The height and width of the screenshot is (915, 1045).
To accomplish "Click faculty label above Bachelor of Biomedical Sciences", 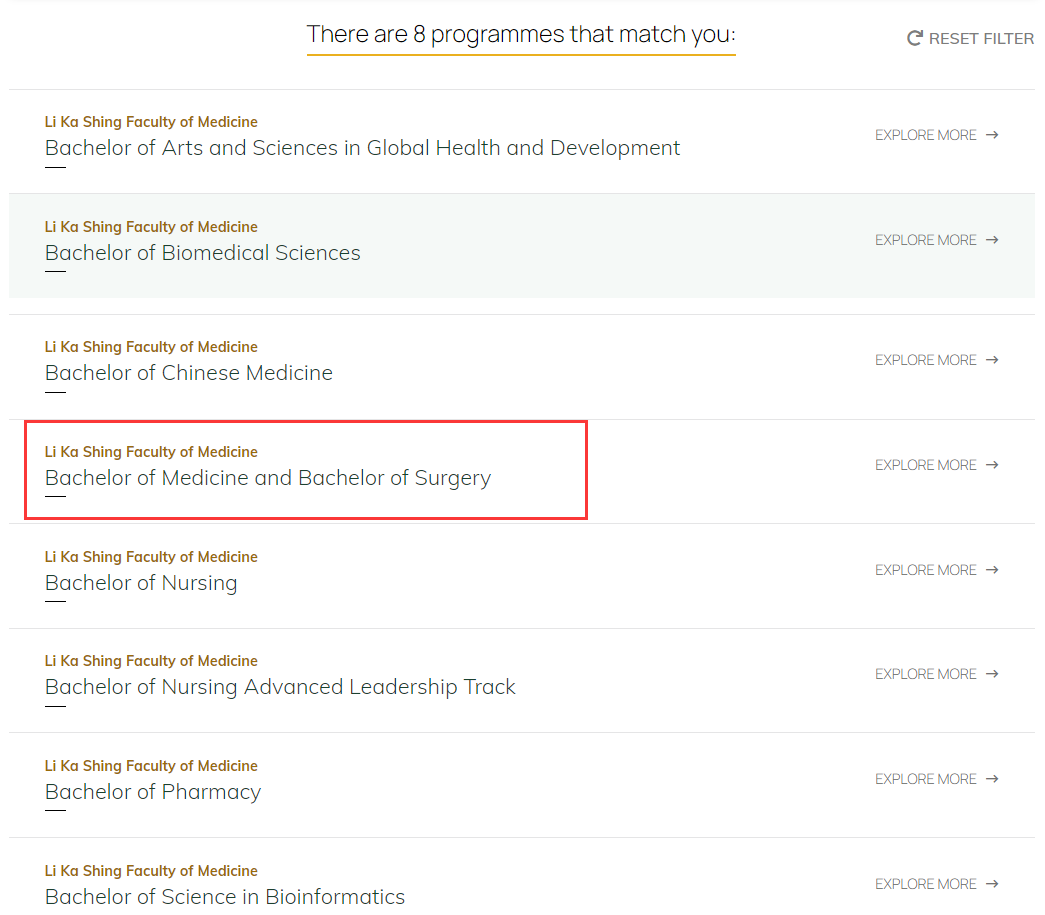I will (151, 227).
